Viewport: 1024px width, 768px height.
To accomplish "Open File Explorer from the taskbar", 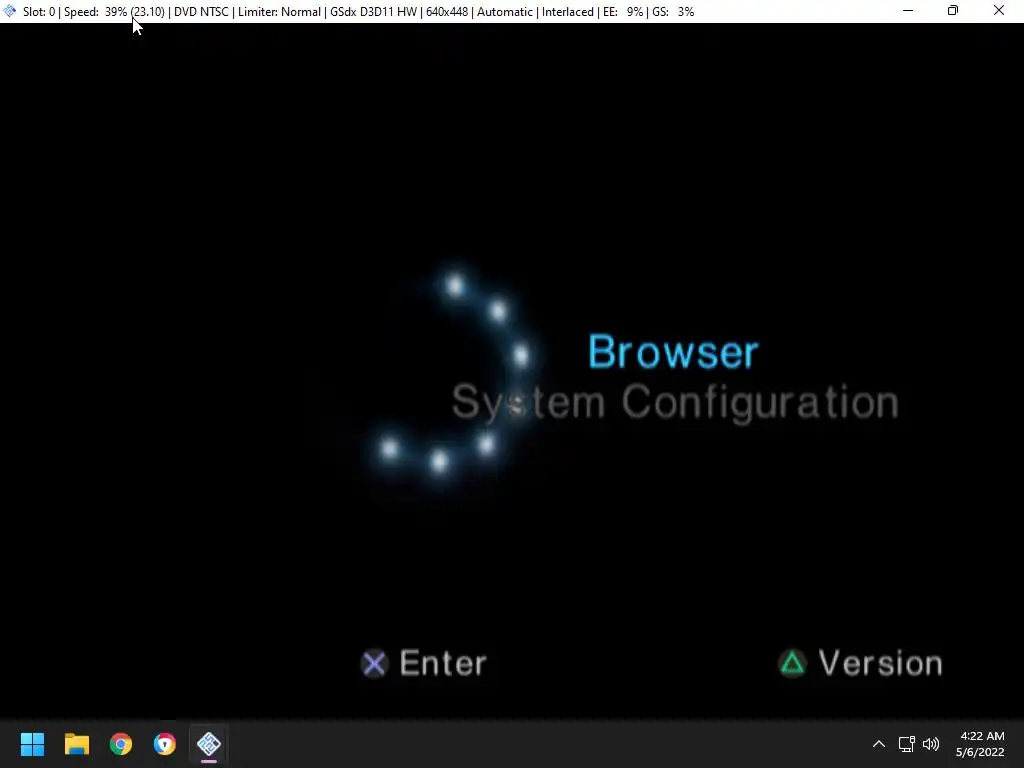I will coord(76,744).
